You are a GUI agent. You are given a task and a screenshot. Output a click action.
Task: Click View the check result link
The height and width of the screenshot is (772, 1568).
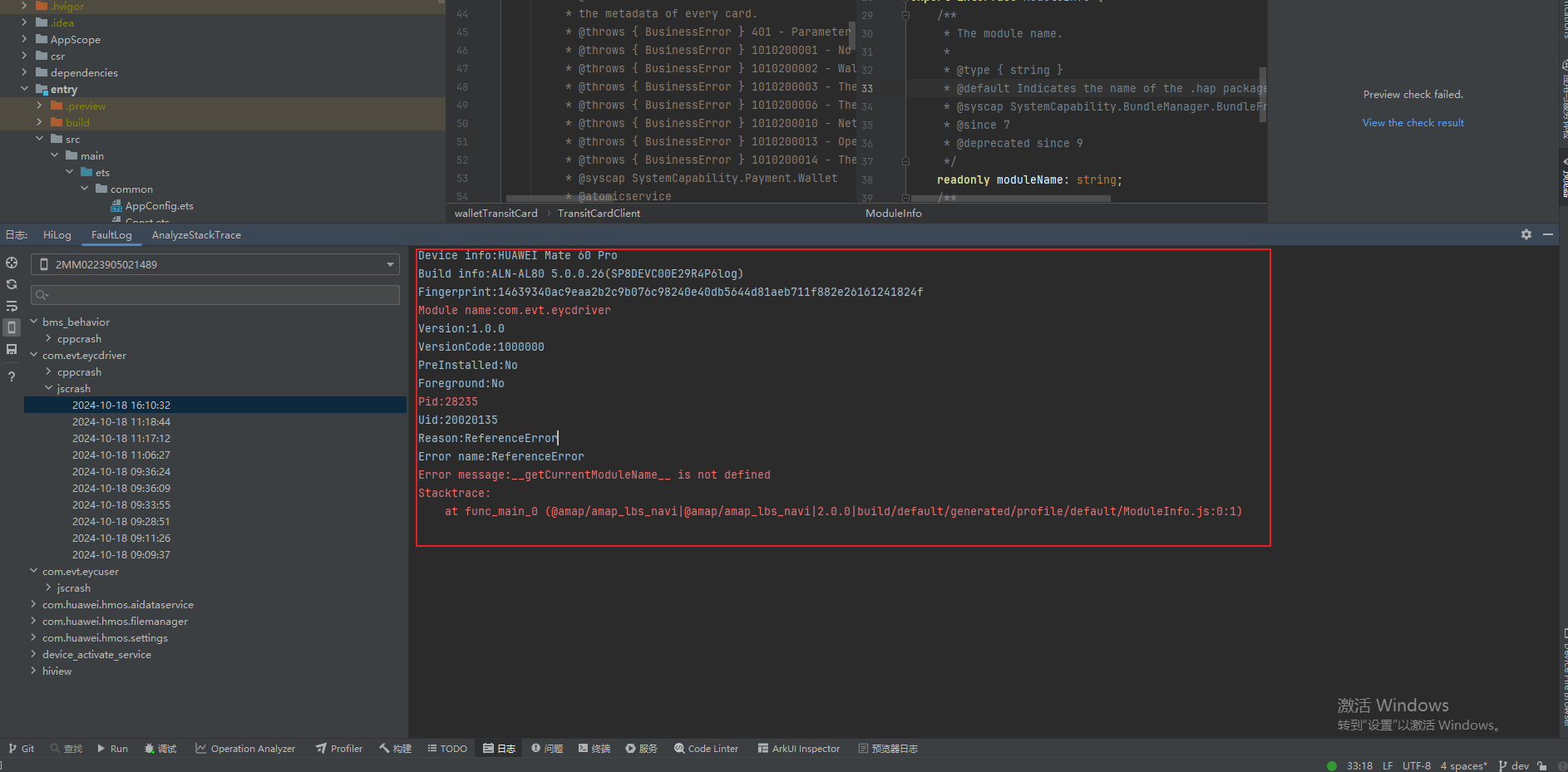1413,123
